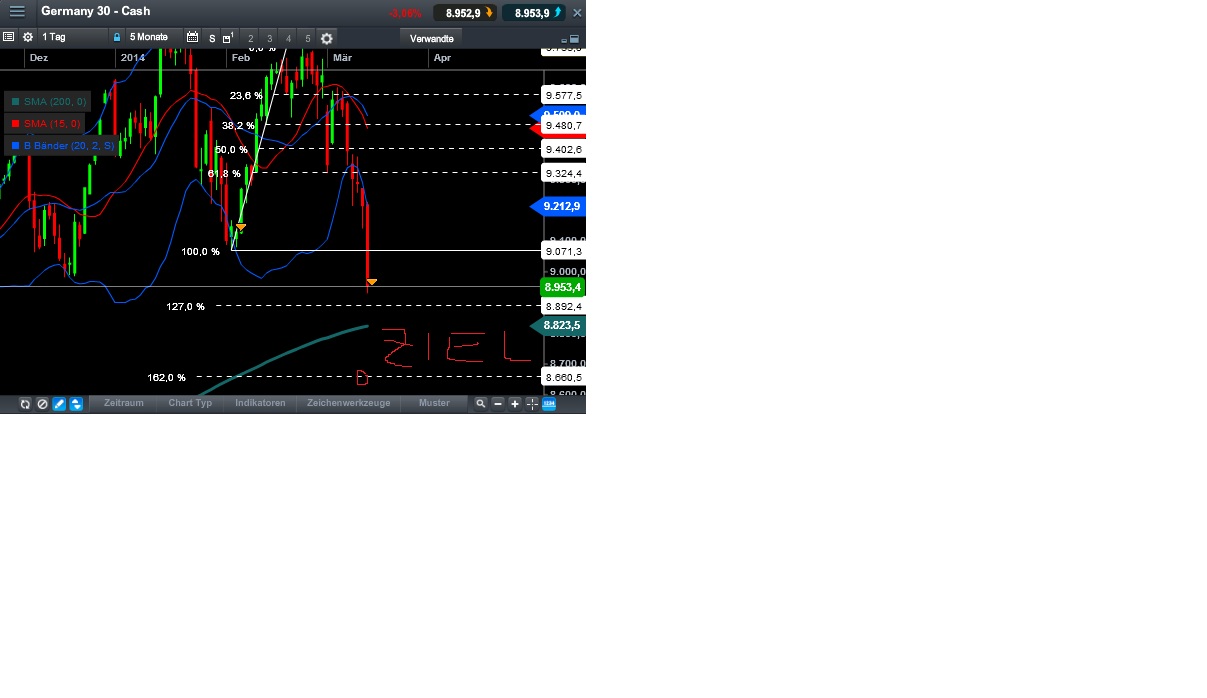The image size is (1207, 698).
Task: Open the Indikatoren menu
Action: (260, 403)
